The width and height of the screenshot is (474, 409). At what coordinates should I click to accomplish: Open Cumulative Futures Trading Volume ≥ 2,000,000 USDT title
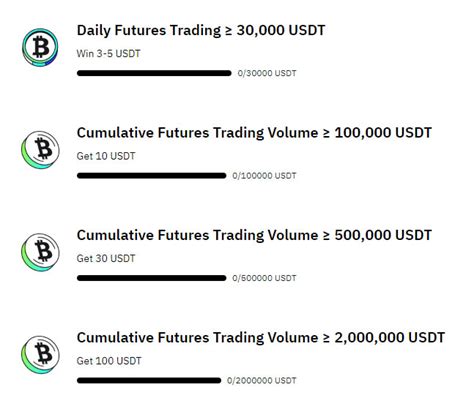click(x=261, y=337)
